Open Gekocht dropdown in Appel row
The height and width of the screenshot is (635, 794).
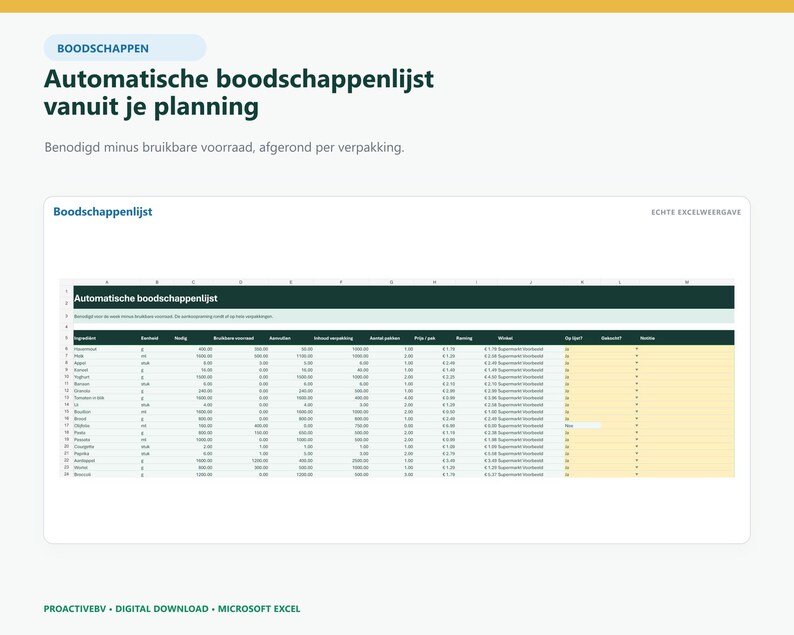tap(637, 363)
